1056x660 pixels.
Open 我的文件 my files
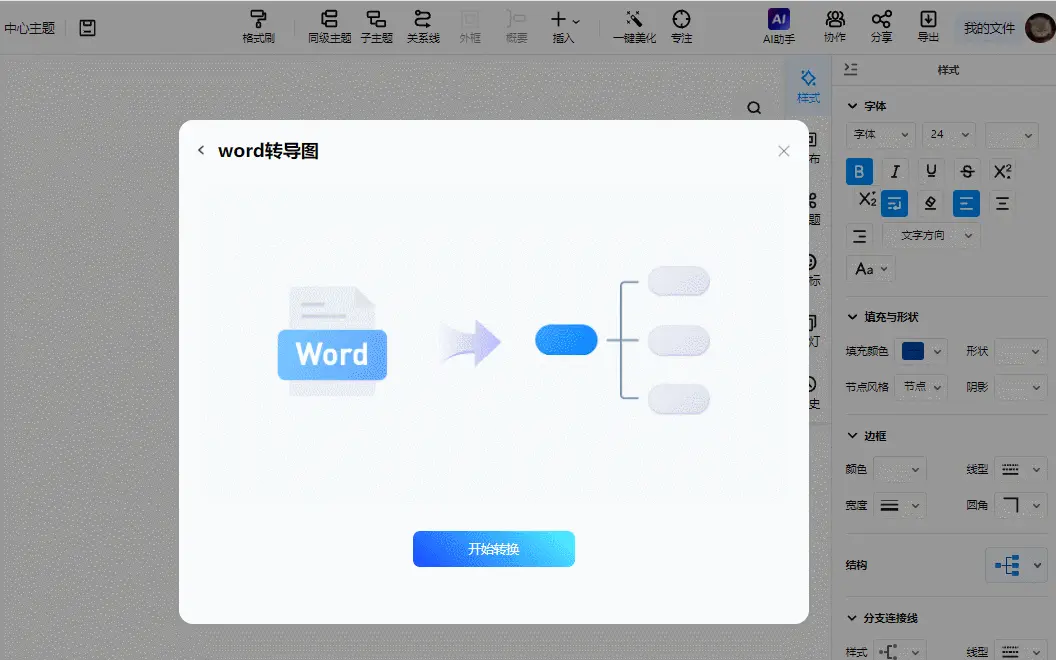click(989, 28)
